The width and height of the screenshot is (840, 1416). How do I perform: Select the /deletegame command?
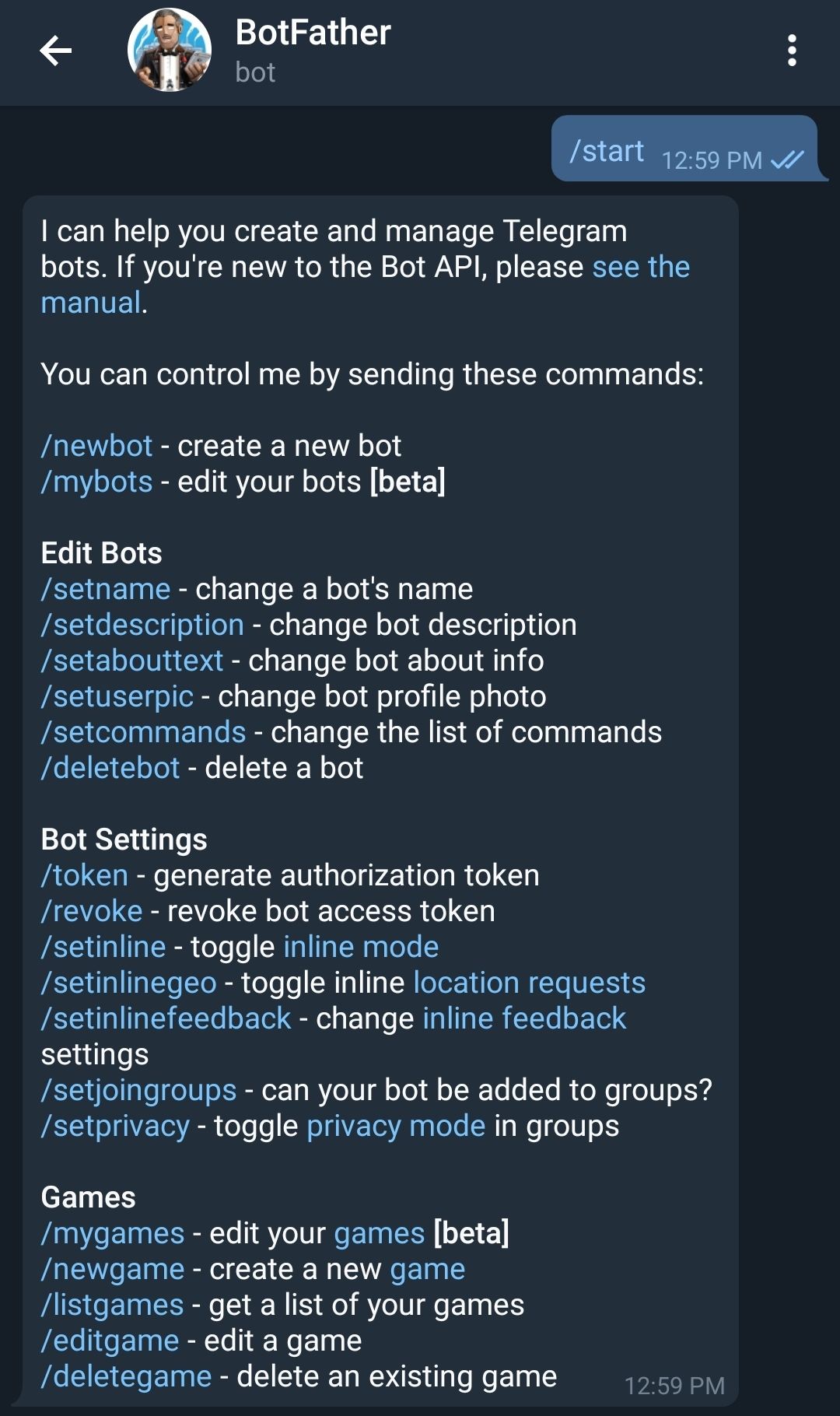pyautogui.click(x=127, y=1377)
